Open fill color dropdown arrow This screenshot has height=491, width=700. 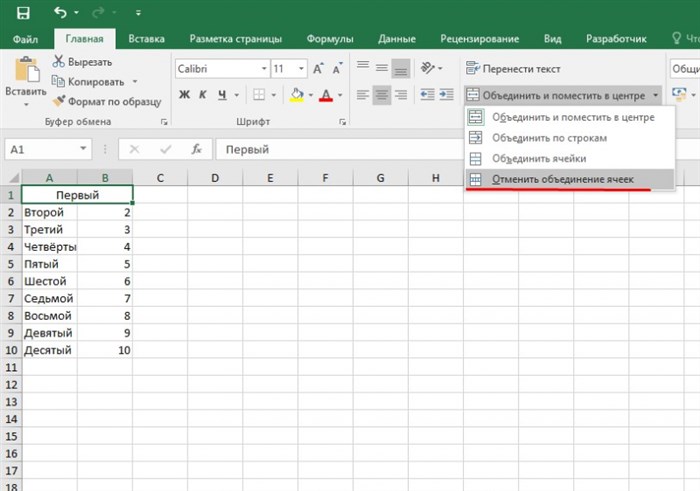click(x=311, y=95)
